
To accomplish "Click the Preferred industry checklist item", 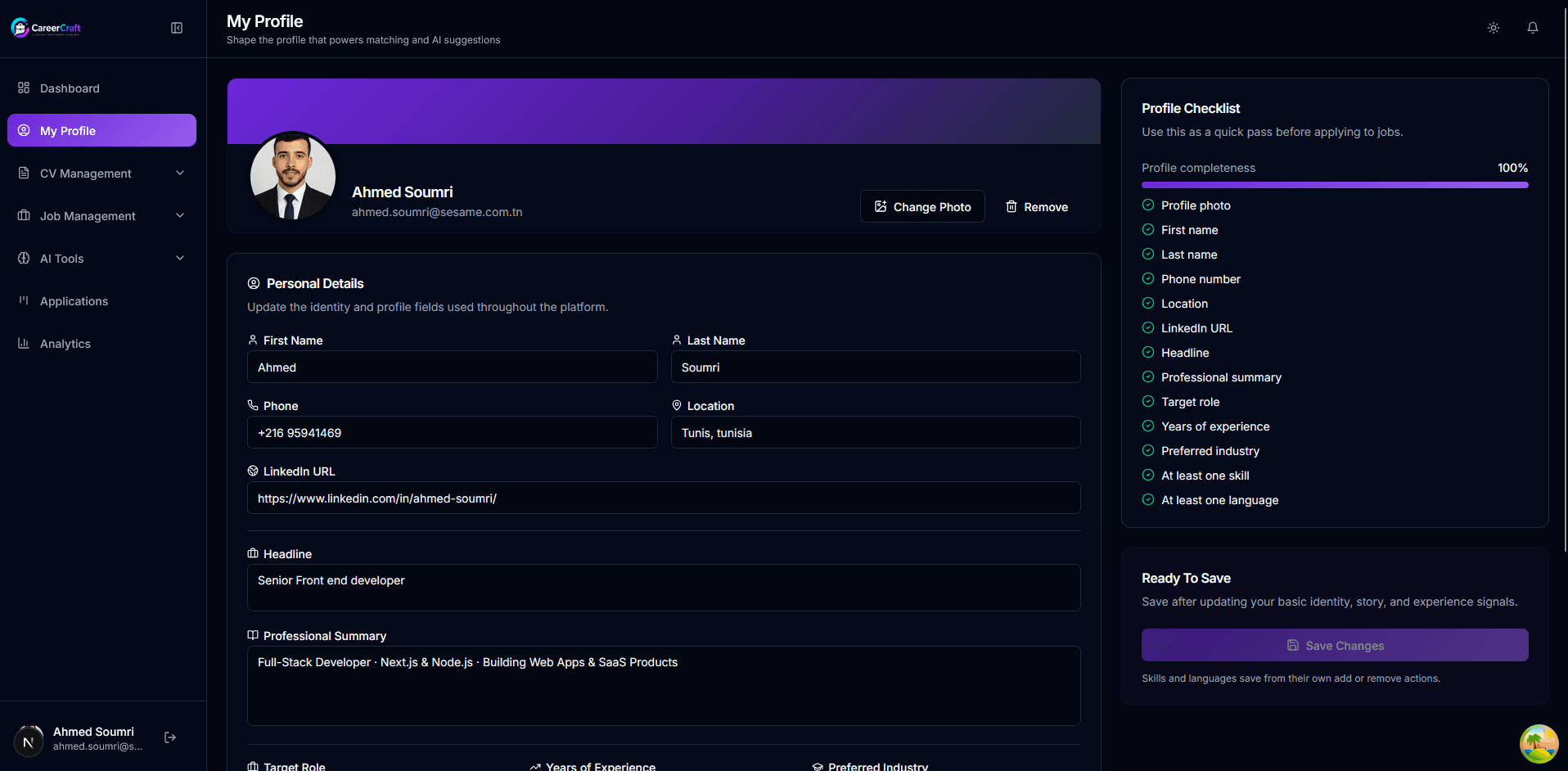I will point(1210,451).
